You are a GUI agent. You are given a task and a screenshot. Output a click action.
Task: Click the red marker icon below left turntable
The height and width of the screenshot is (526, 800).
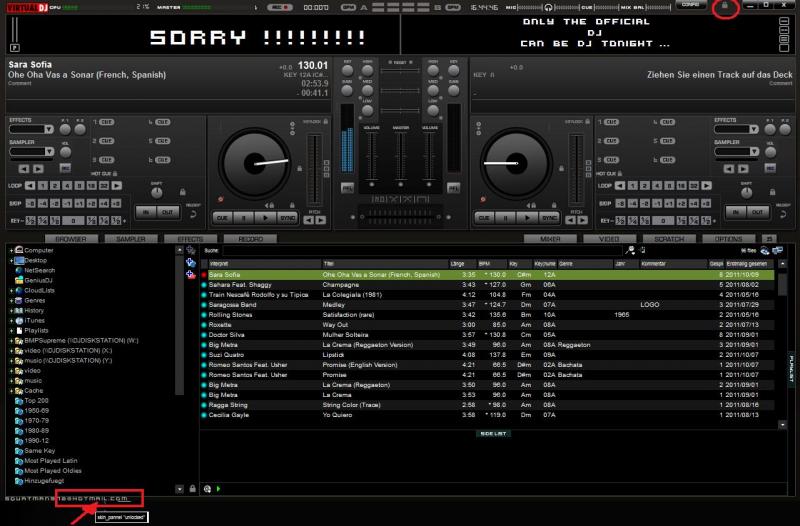pyautogui.click(x=220, y=199)
